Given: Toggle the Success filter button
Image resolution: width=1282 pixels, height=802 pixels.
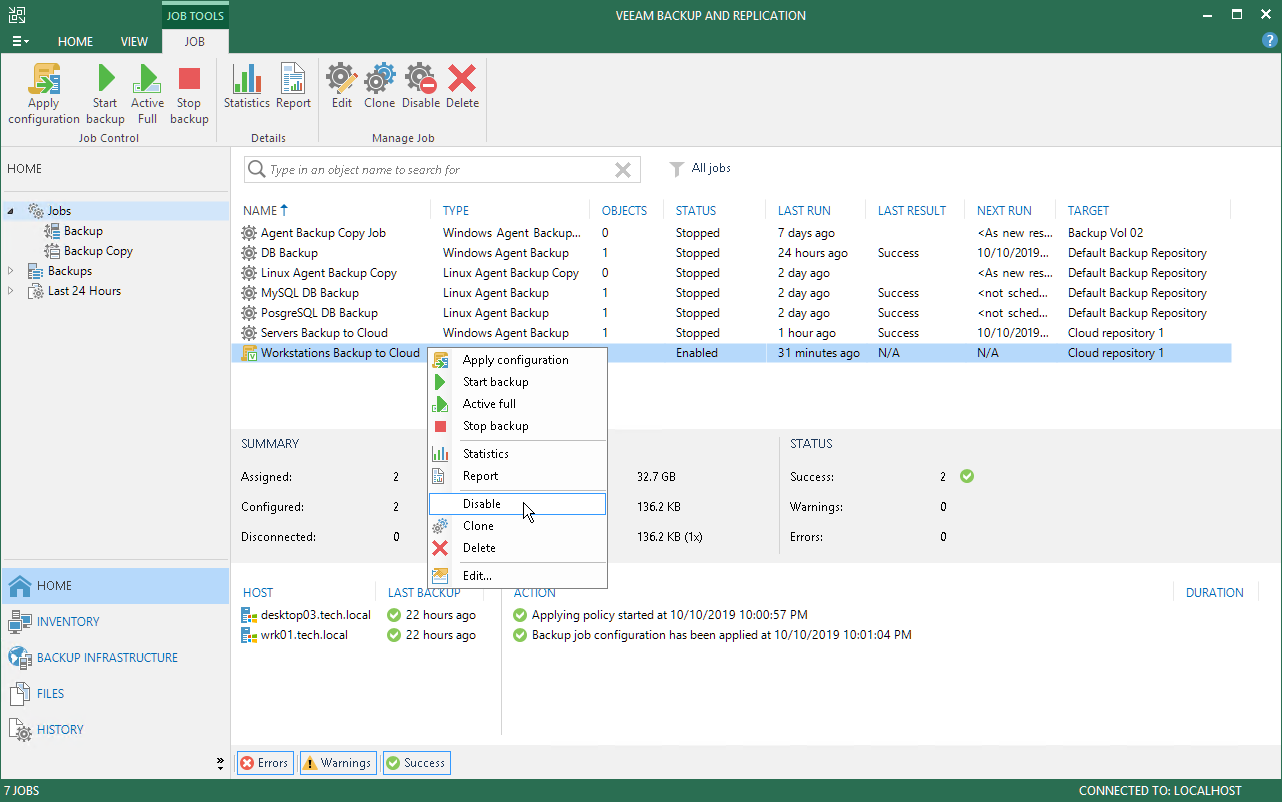Looking at the screenshot, I should coord(416,763).
